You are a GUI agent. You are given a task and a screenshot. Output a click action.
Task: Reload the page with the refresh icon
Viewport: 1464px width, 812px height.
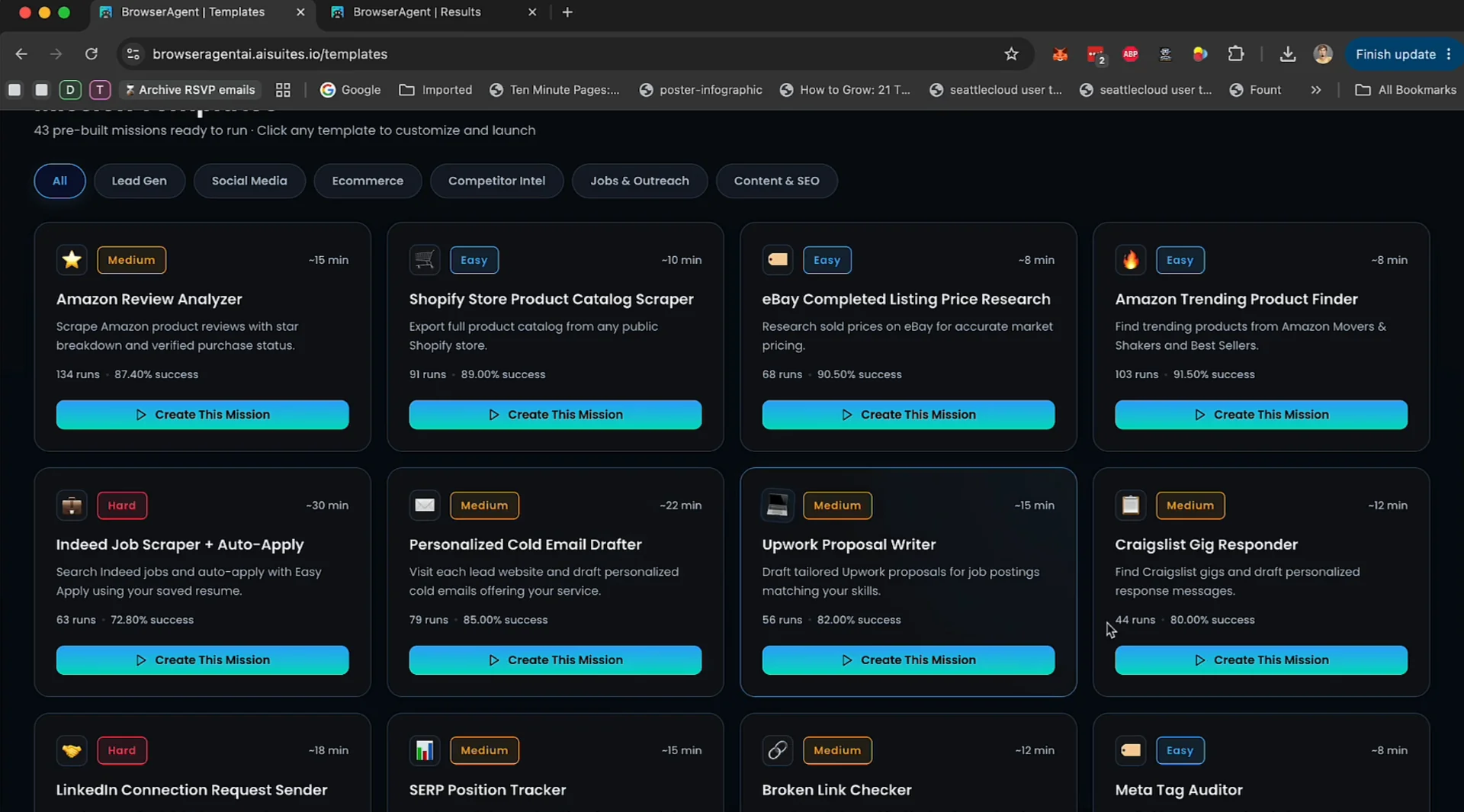(91, 54)
